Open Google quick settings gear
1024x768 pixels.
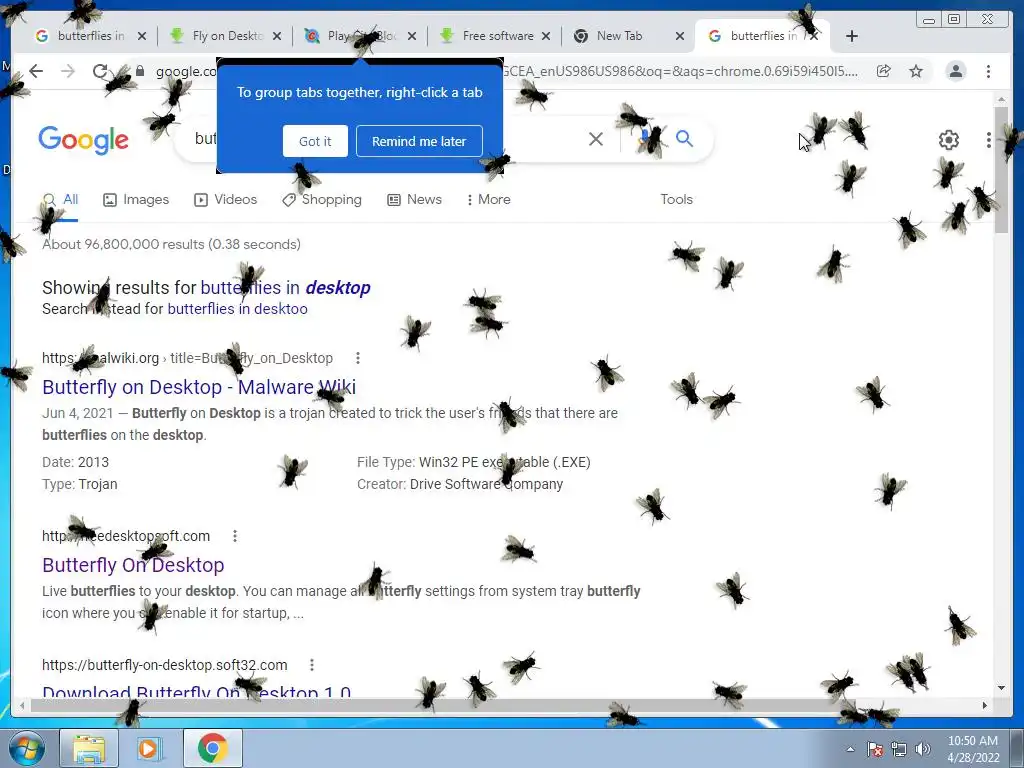pyautogui.click(x=949, y=140)
